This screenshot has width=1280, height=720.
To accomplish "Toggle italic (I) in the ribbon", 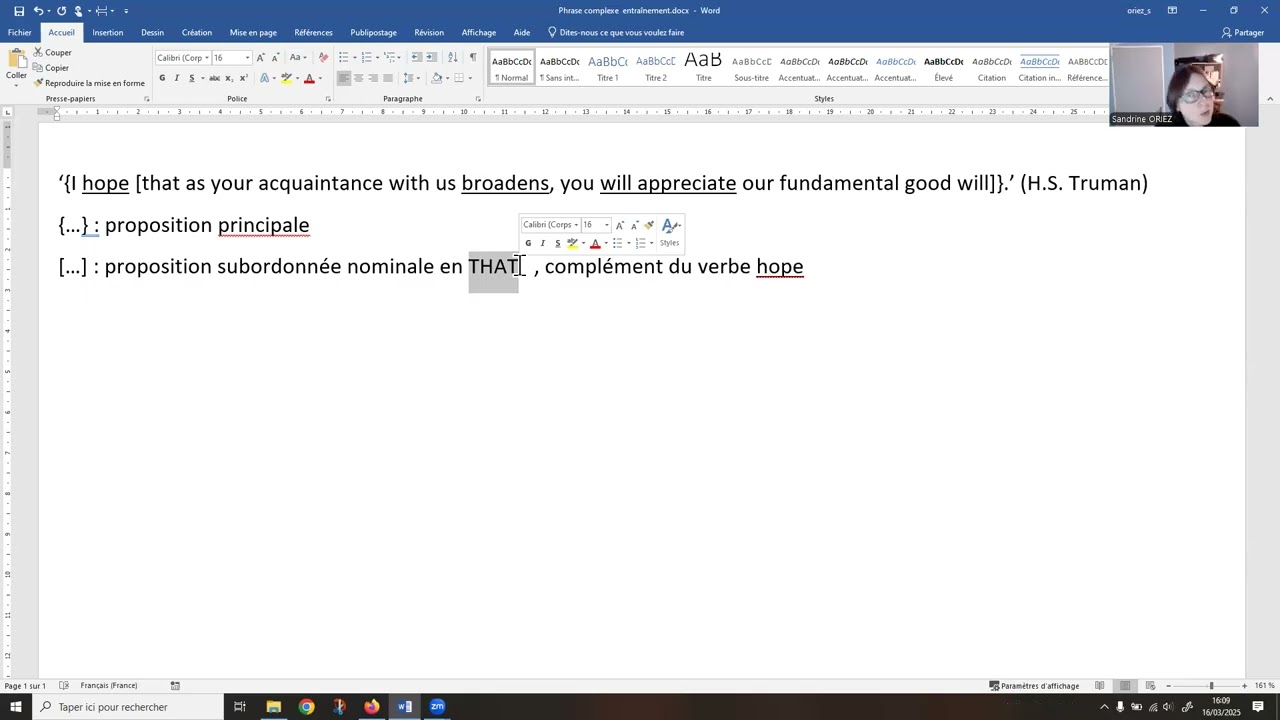I will point(177,78).
